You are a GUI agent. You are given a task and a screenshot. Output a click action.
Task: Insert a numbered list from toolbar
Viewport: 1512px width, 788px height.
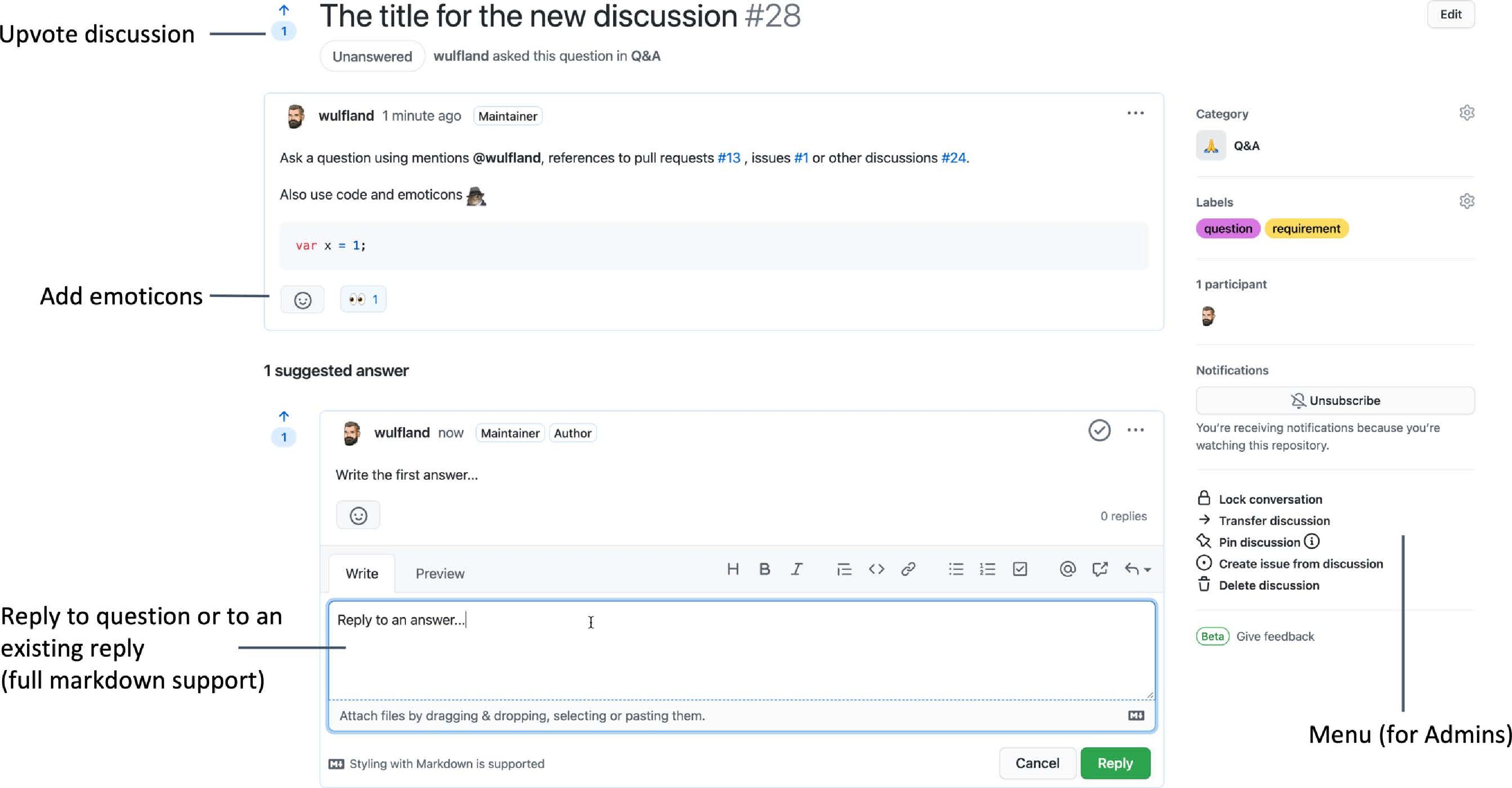pyautogui.click(x=987, y=569)
